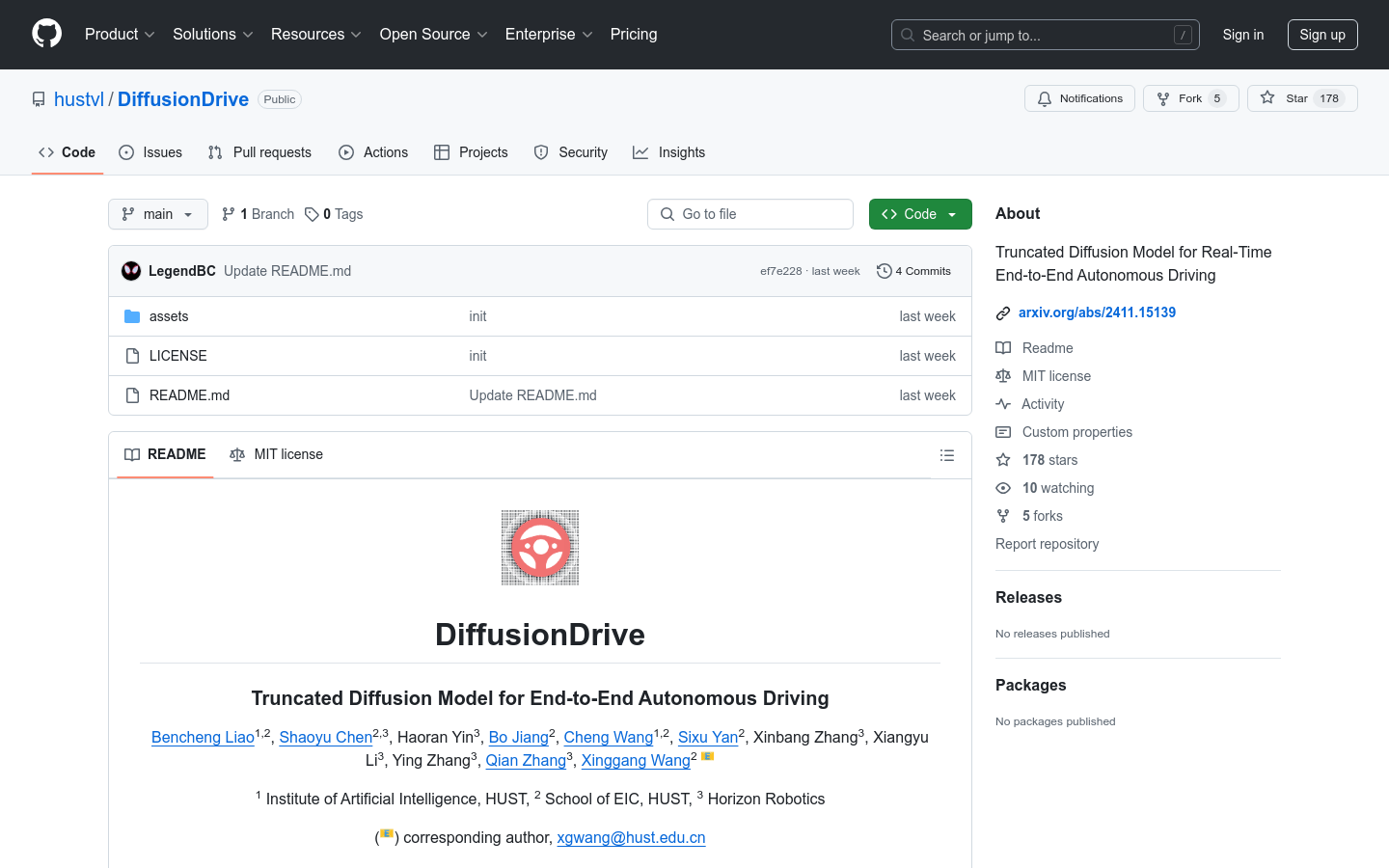Expand the Product menu
The image size is (1389, 868).
tap(120, 35)
